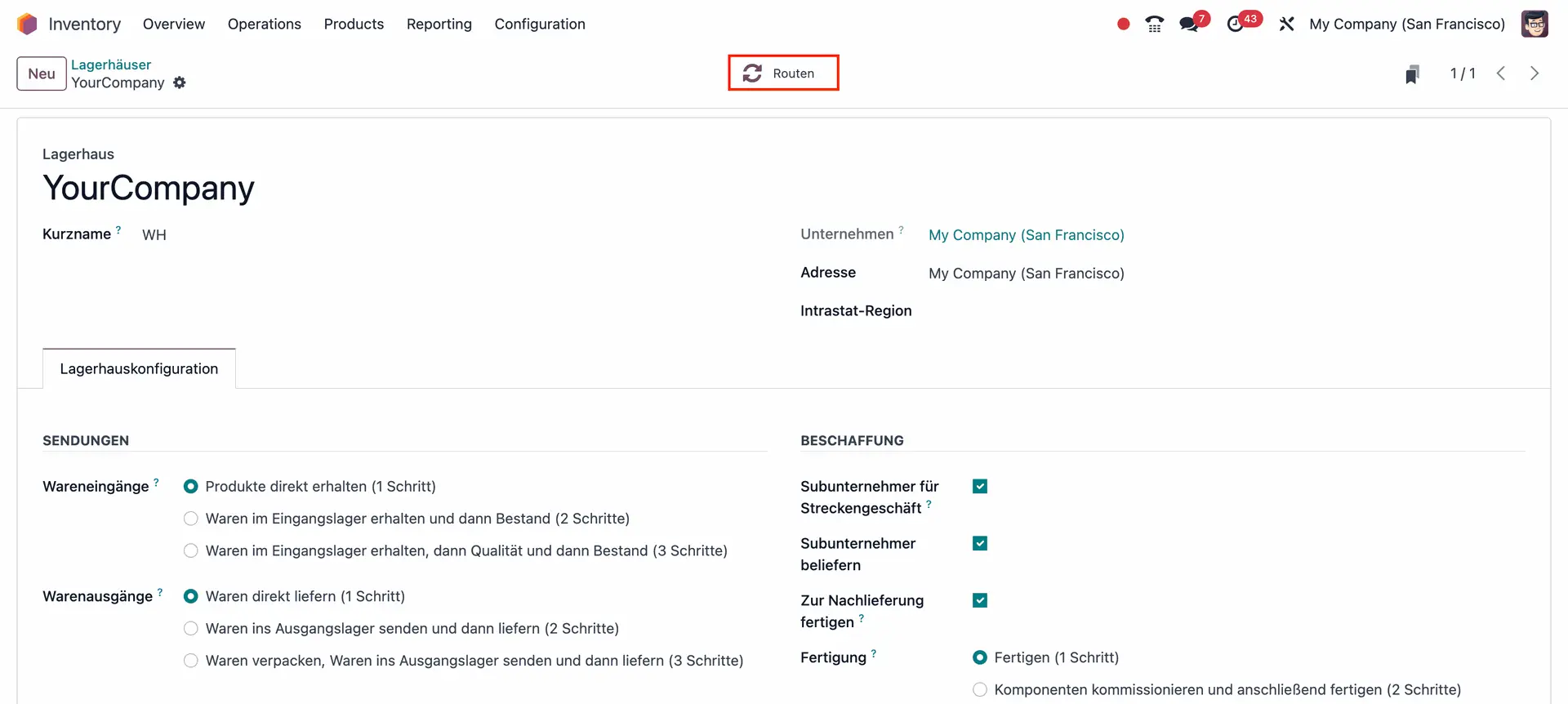Go to next record with right chevron

1534,74
